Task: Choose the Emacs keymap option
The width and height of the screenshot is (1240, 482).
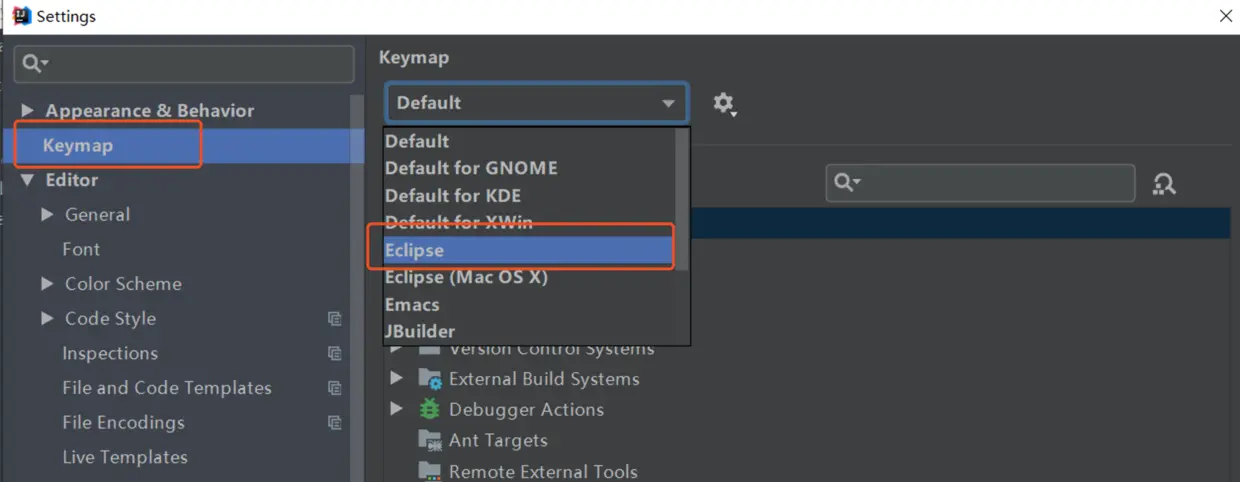Action: click(x=530, y=304)
